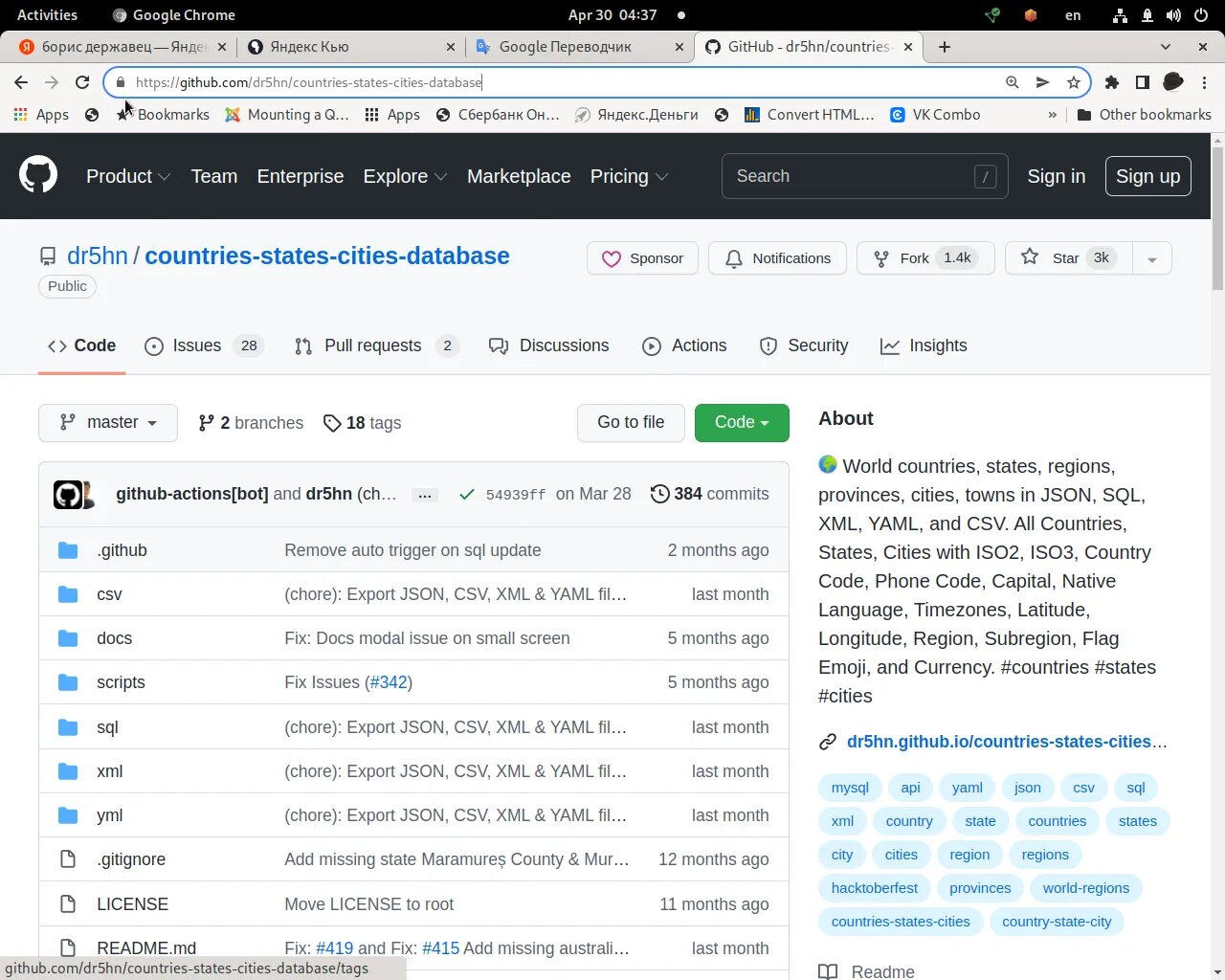Click the Sponsor button

click(x=642, y=258)
